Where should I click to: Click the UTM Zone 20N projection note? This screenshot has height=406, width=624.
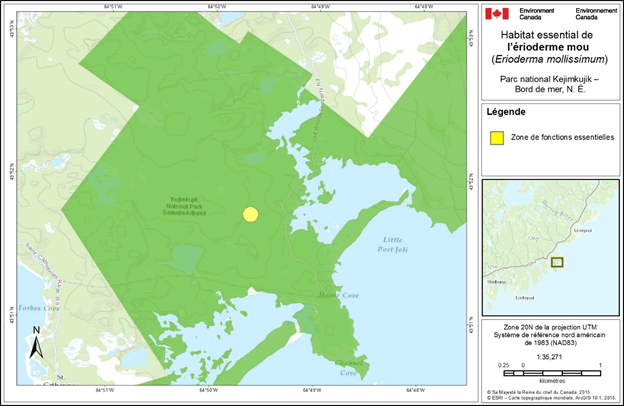[x=547, y=334]
